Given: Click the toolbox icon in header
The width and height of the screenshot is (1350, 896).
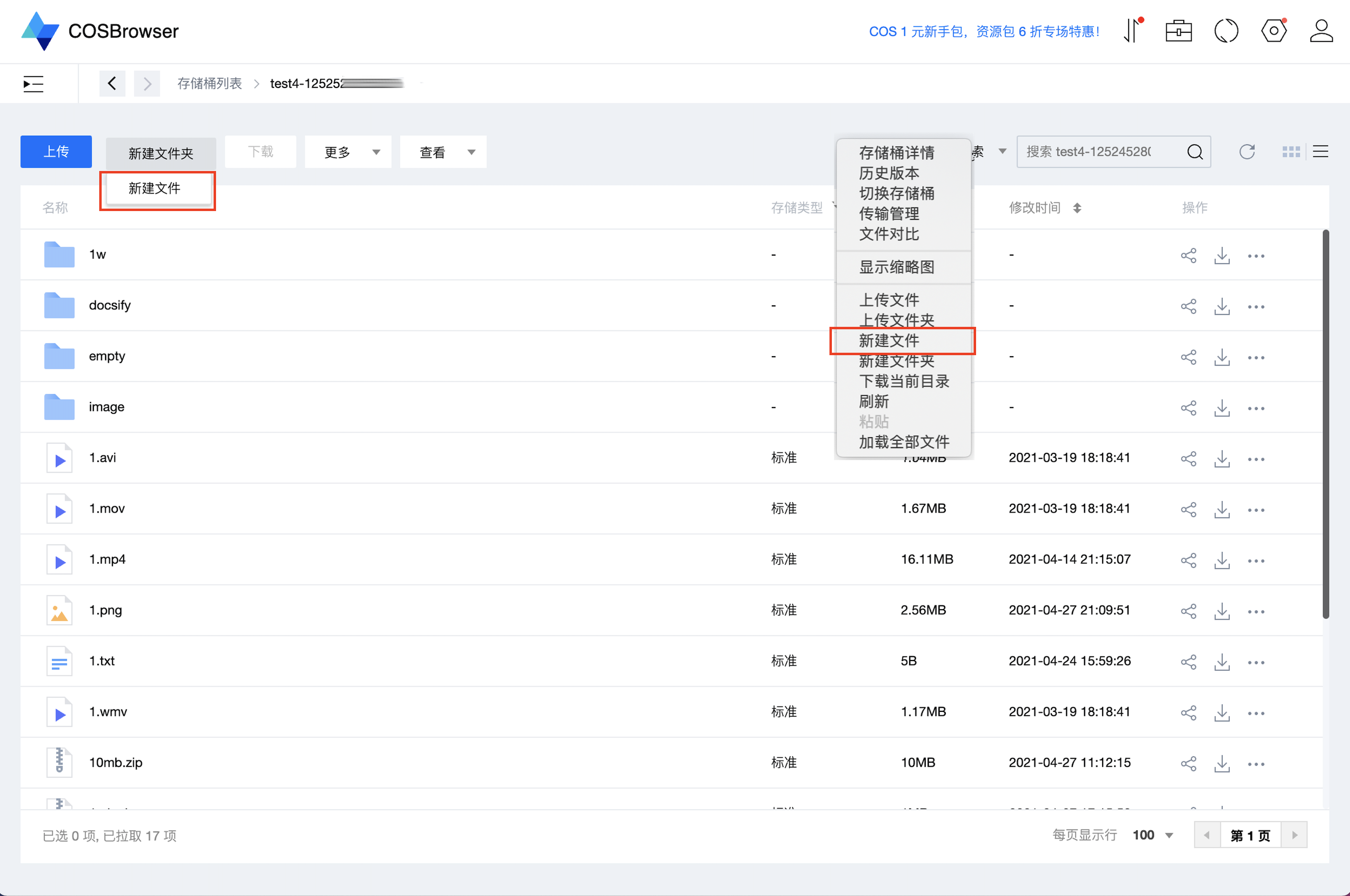Looking at the screenshot, I should tap(1178, 31).
